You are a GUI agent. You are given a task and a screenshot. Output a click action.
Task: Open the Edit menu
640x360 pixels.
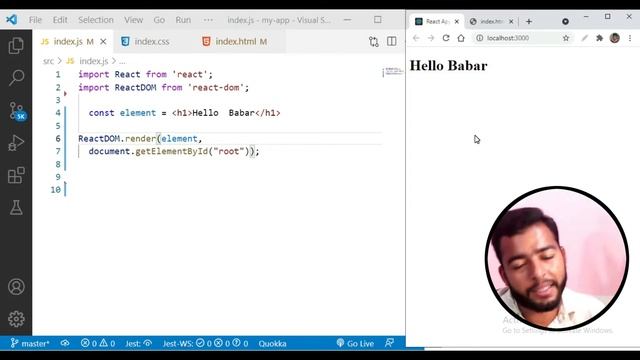click(60, 20)
